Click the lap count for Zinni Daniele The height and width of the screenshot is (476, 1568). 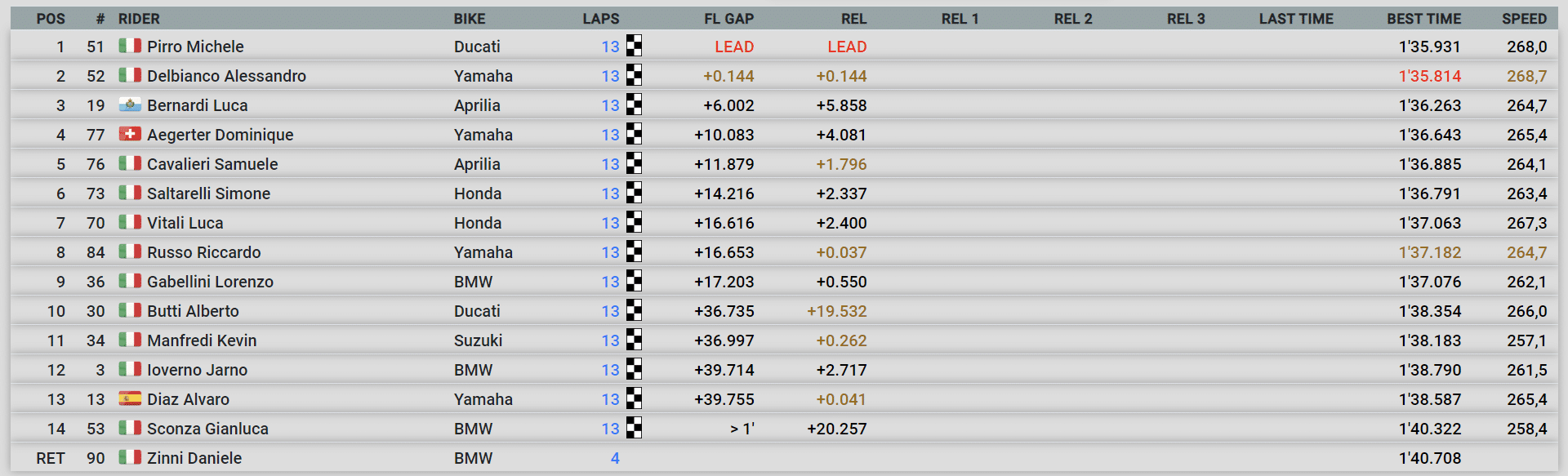point(615,458)
